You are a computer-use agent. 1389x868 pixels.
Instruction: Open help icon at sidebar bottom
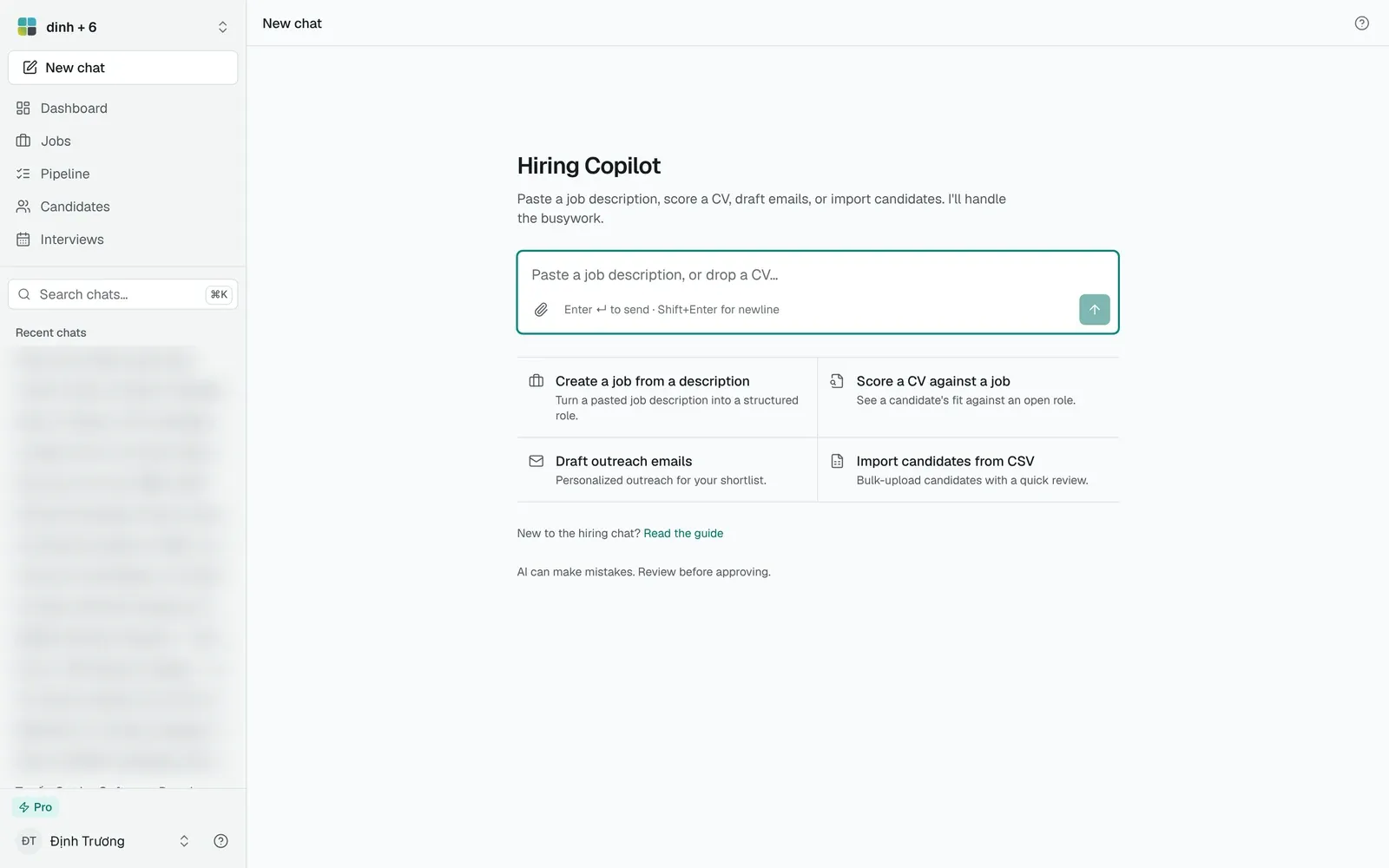(x=221, y=841)
